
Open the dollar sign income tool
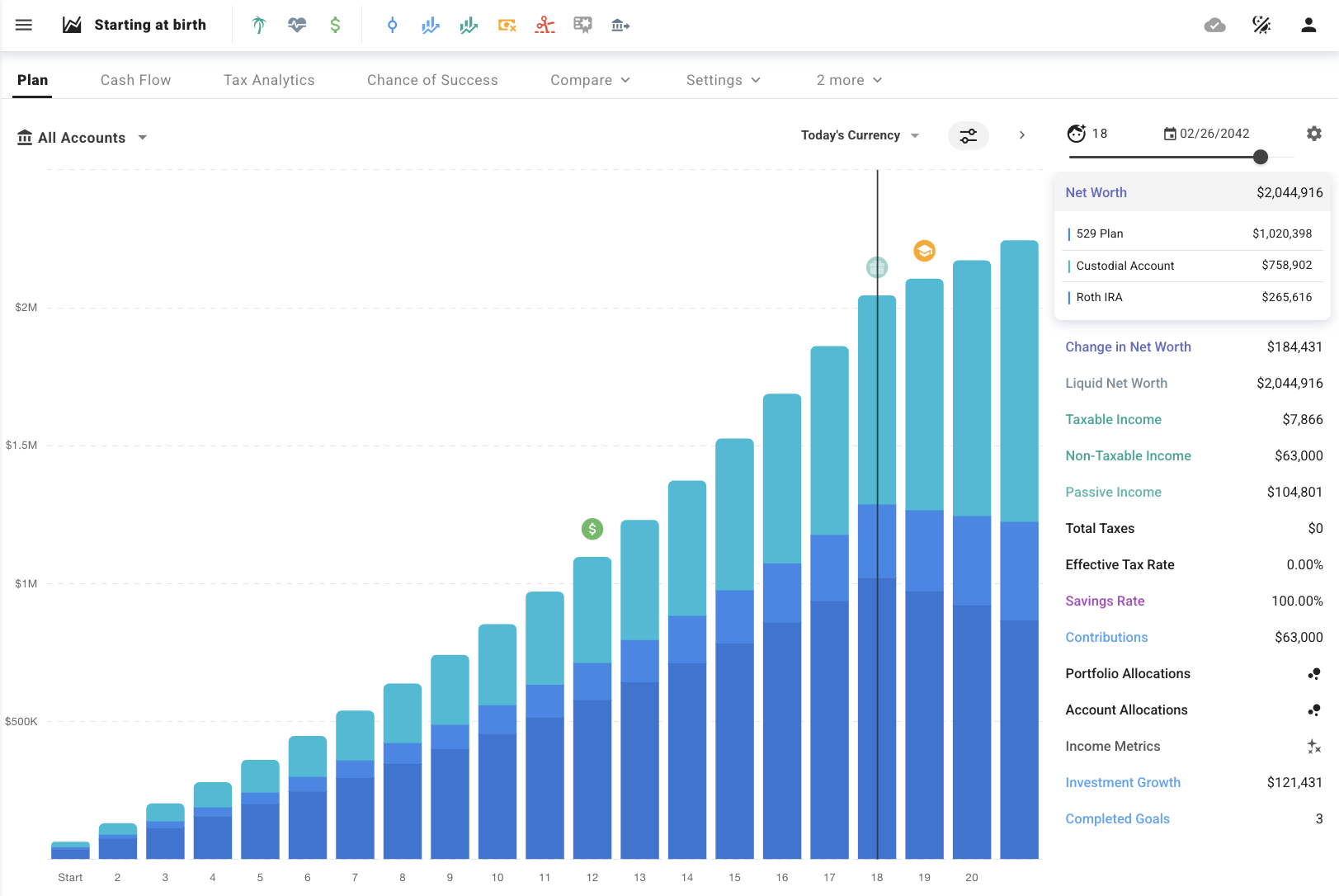coord(335,25)
